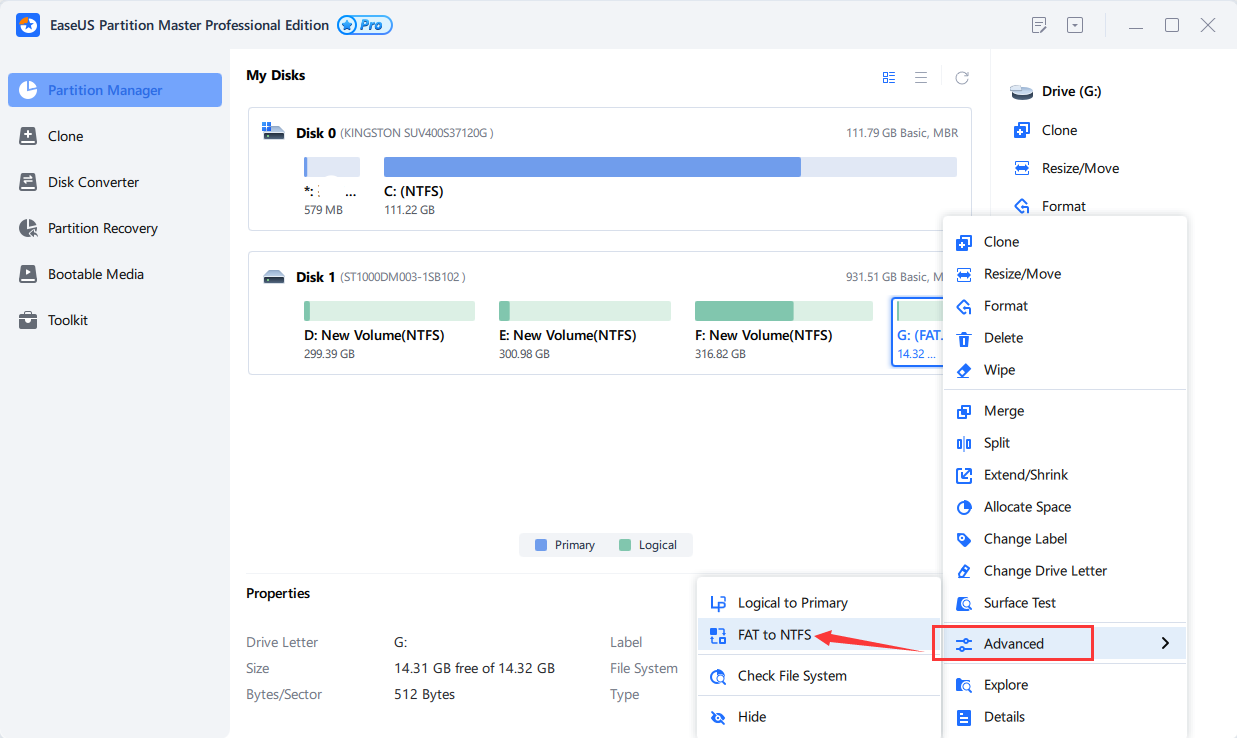1237x738 pixels.
Task: Switch to tile view of disks
Action: click(889, 78)
